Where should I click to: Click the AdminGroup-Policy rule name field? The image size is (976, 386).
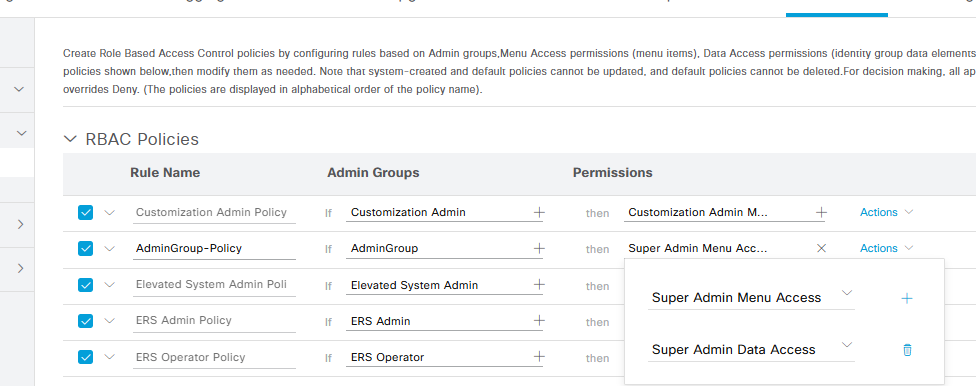tap(214, 248)
